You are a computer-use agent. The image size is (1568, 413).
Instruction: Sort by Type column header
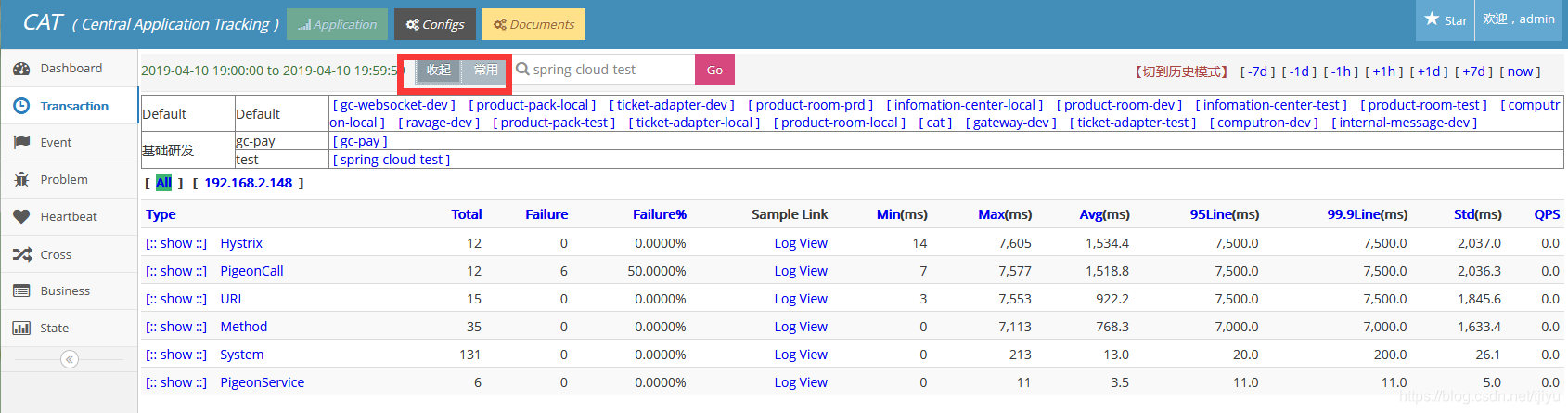point(161,214)
